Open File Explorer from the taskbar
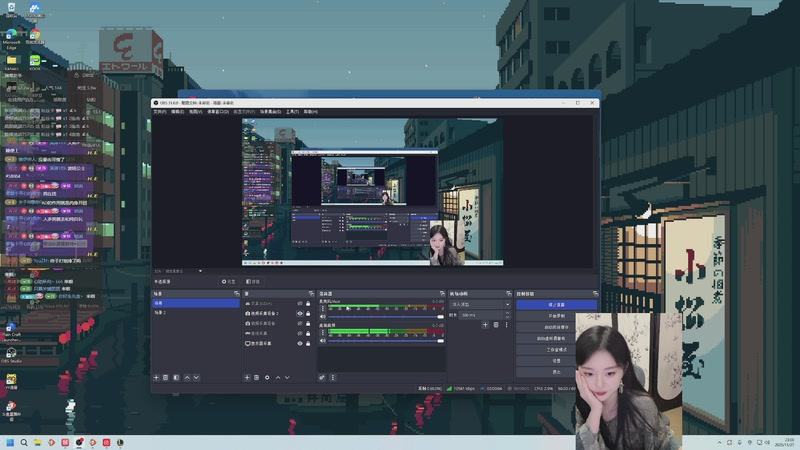 pyautogui.click(x=38, y=442)
